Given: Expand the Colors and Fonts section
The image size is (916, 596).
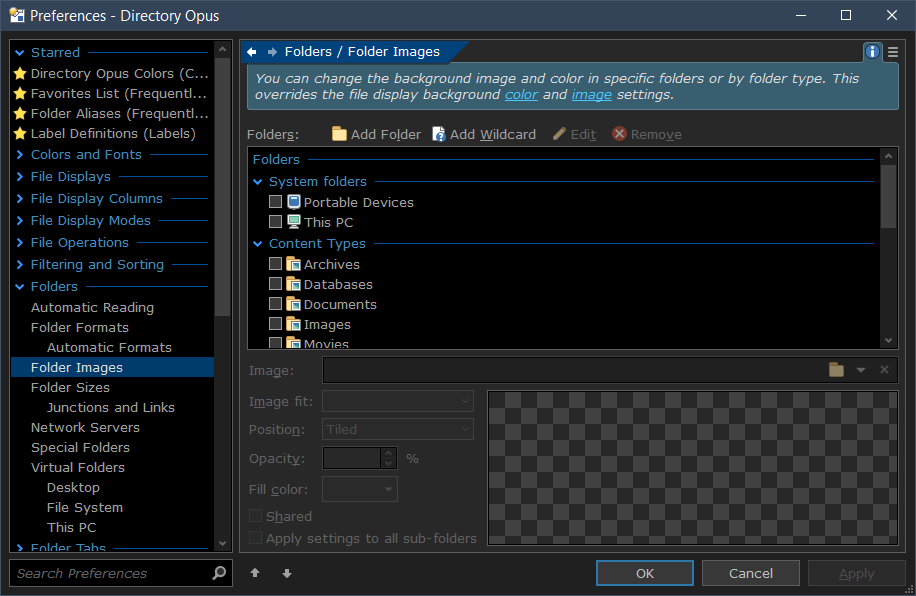Looking at the screenshot, I should tap(20, 155).
